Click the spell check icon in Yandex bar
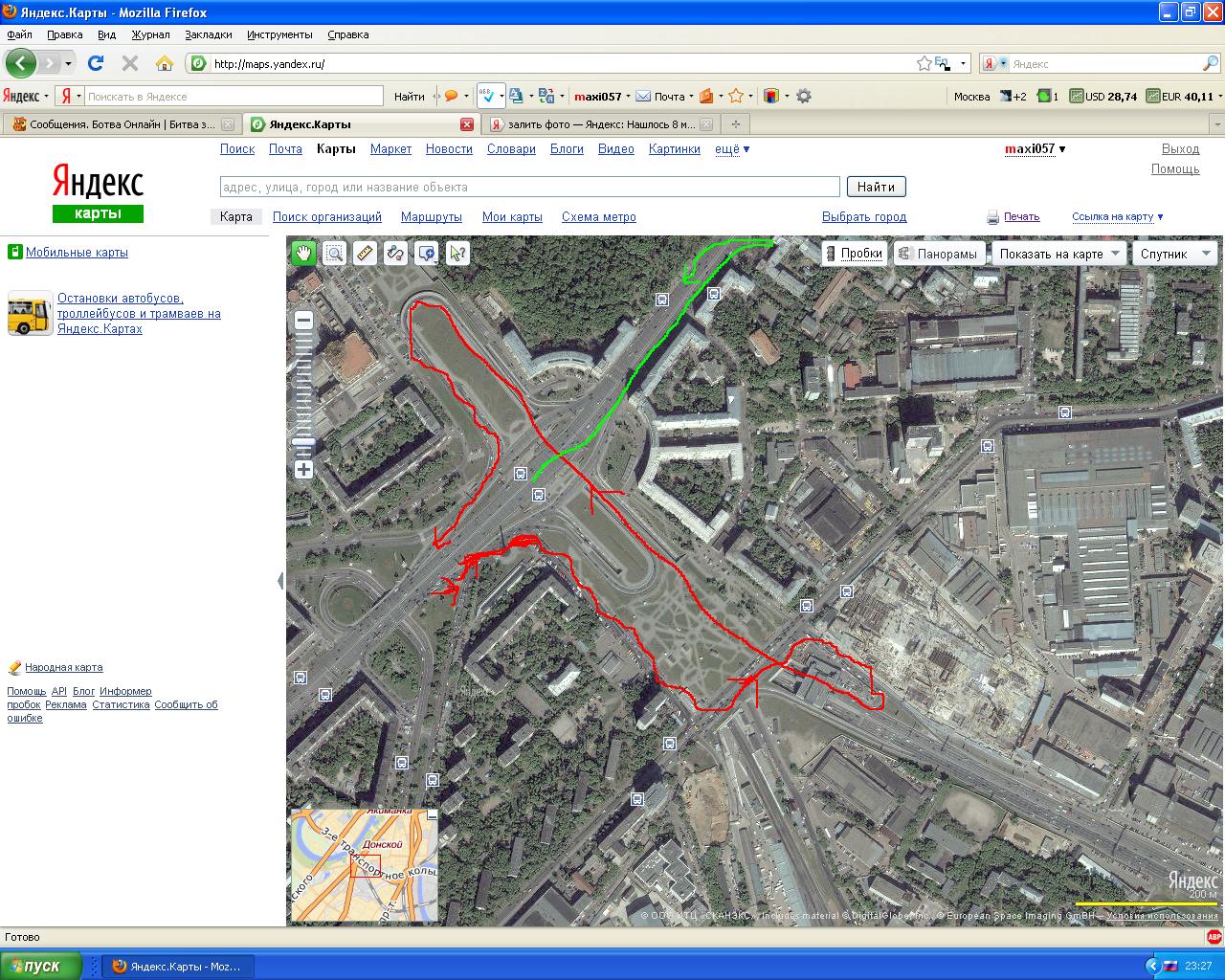 point(487,96)
